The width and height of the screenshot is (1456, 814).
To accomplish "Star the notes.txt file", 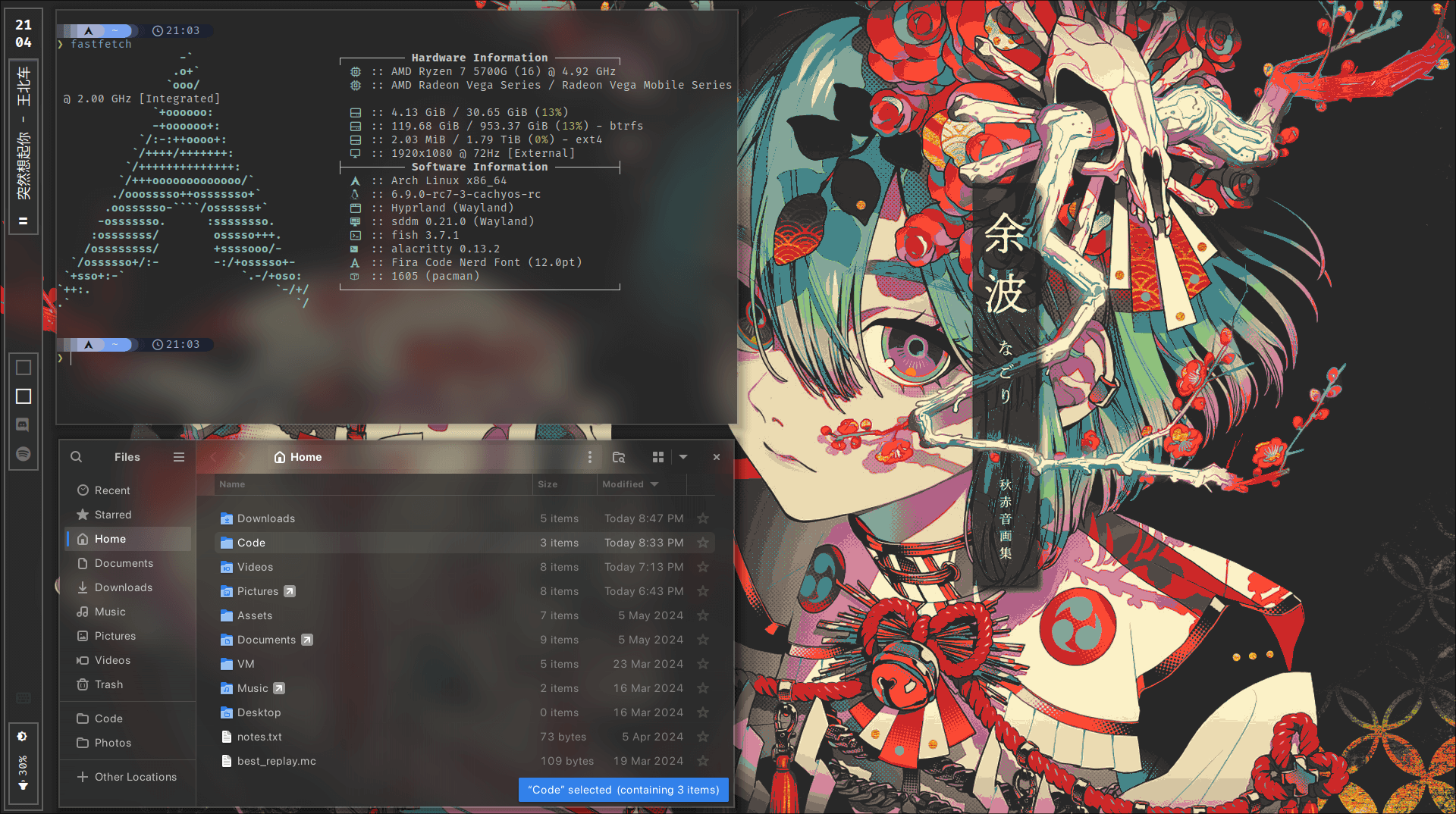I will point(703,737).
